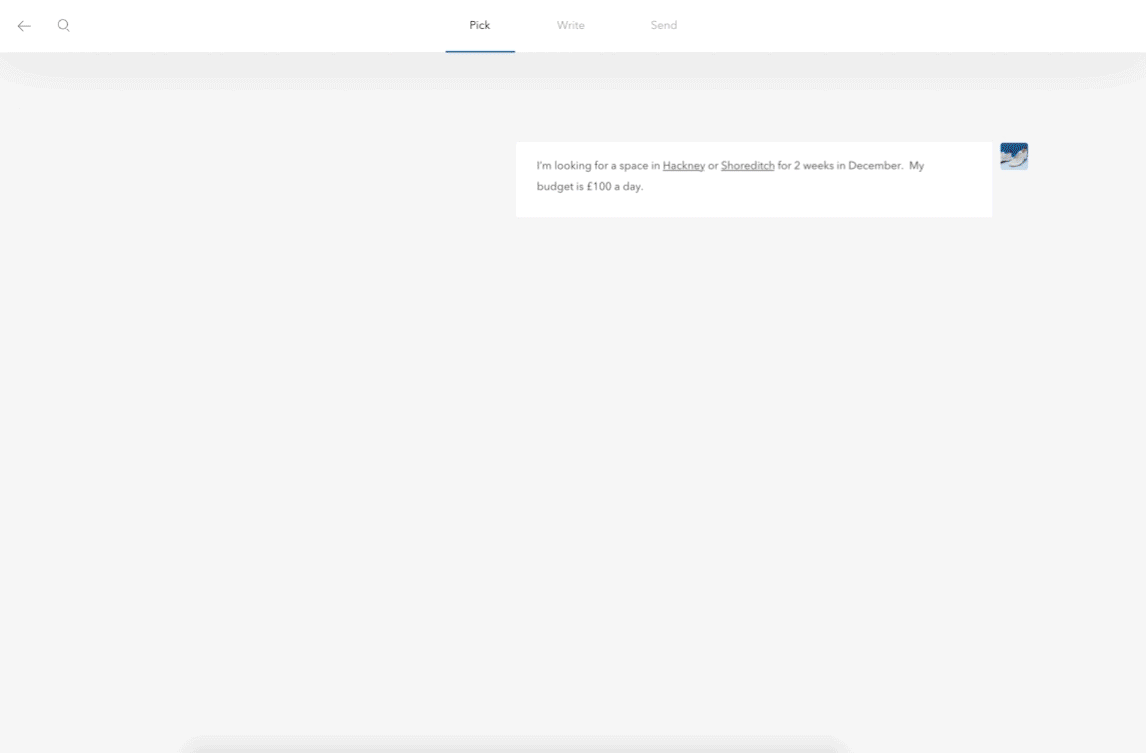Open the Shoreditch link in message
Screen dimensions: 1146x753
point(748,166)
